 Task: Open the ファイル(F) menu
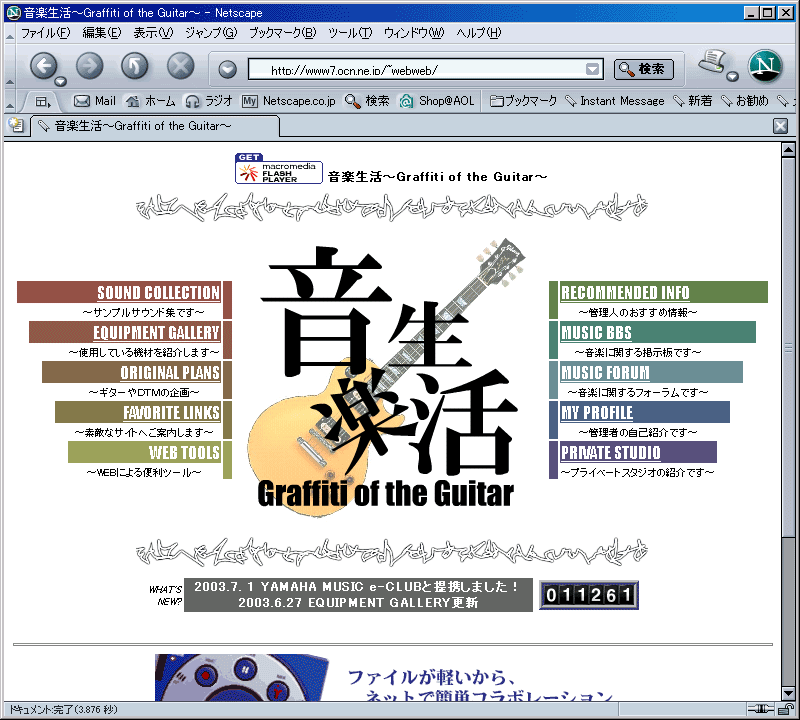45,33
